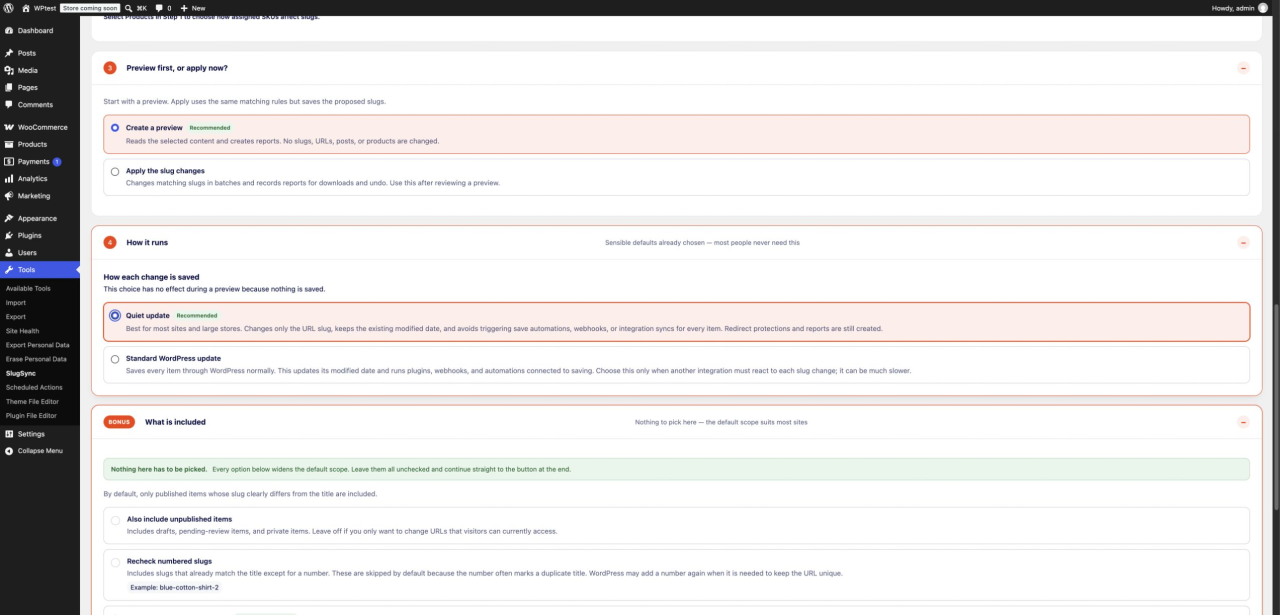This screenshot has height=615, width=1280.
Task: Click the Recommended tag beside Quiet update
Action: pos(197,315)
